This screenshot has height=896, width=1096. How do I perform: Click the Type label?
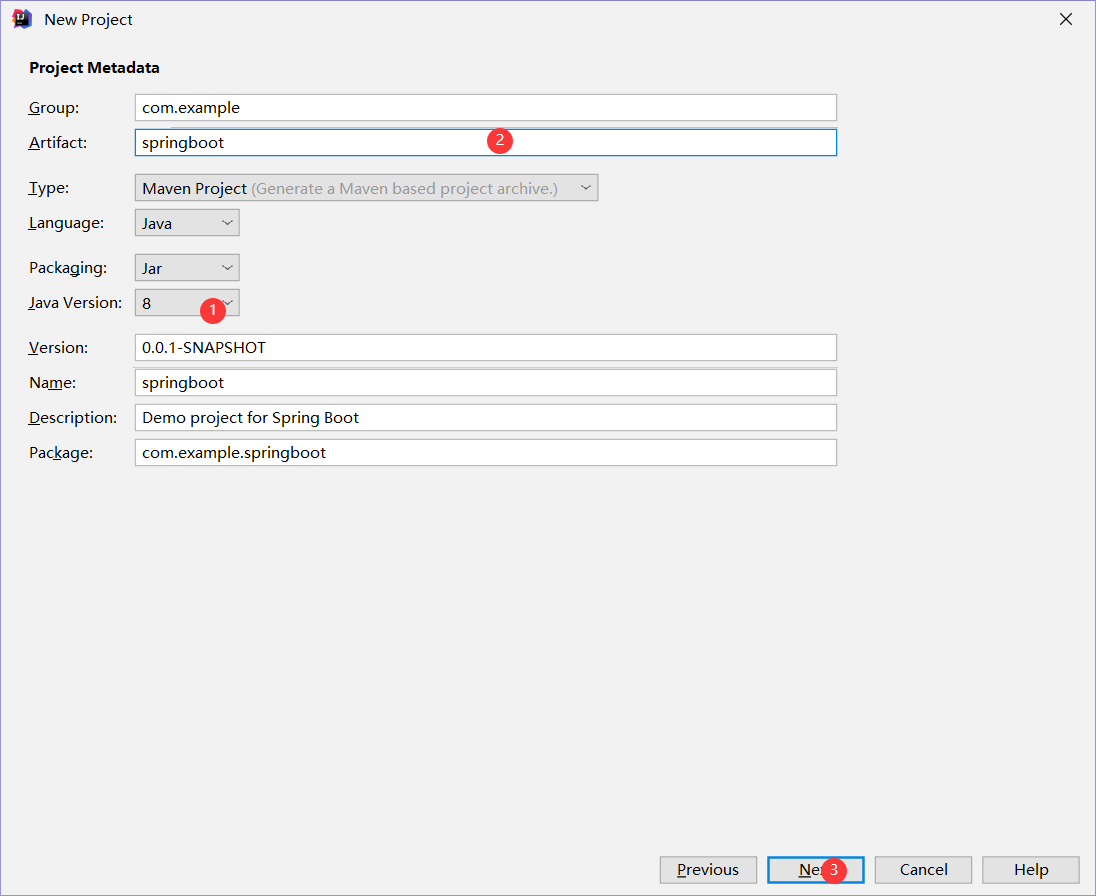tap(49, 188)
